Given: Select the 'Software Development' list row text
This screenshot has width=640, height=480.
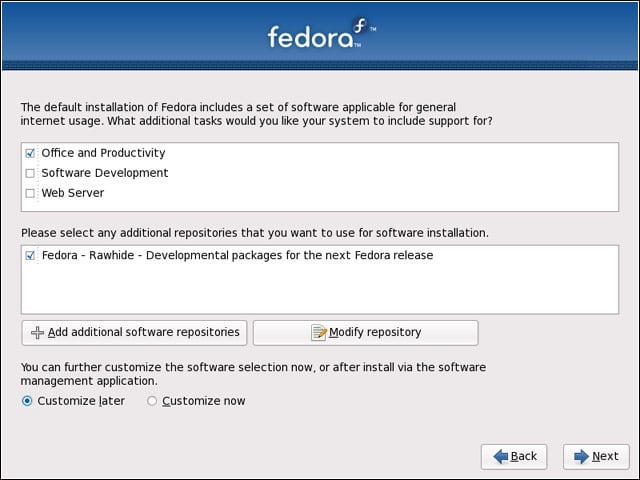Looking at the screenshot, I should point(104,173).
